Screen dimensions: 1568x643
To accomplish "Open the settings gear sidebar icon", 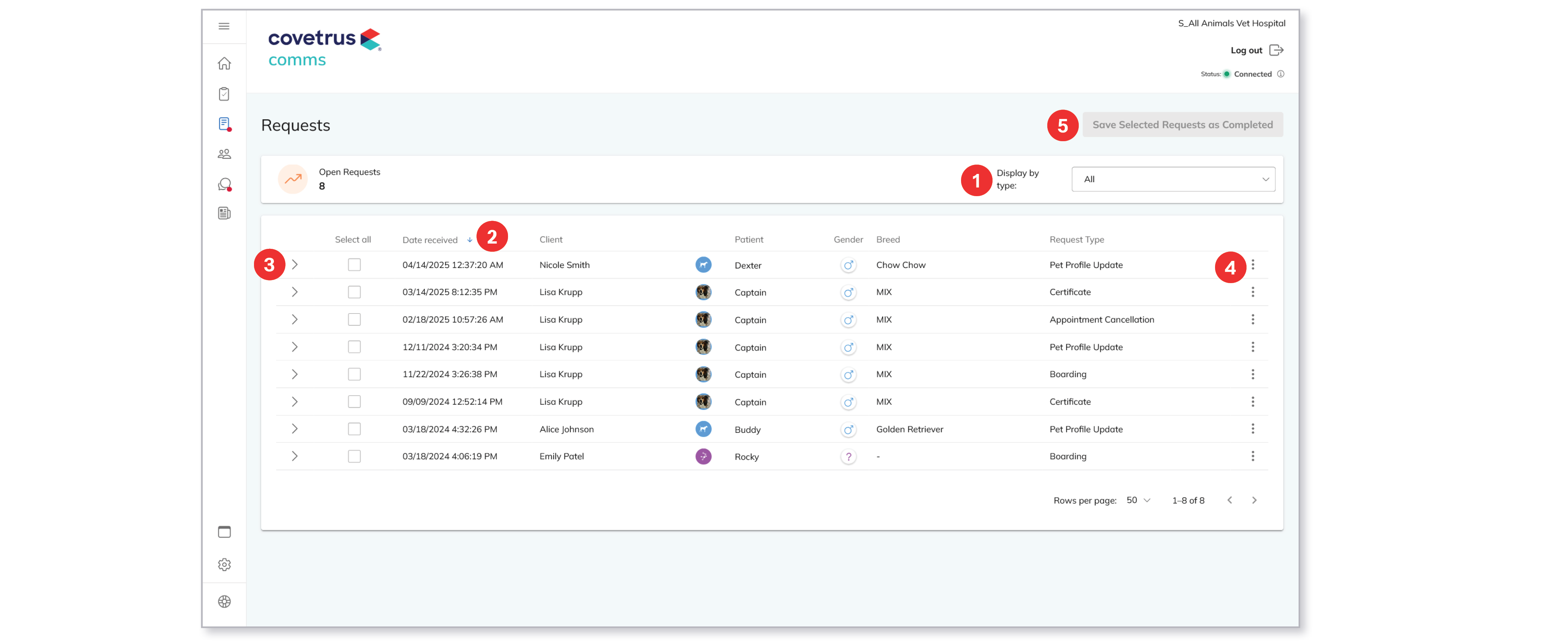I will pyautogui.click(x=224, y=564).
